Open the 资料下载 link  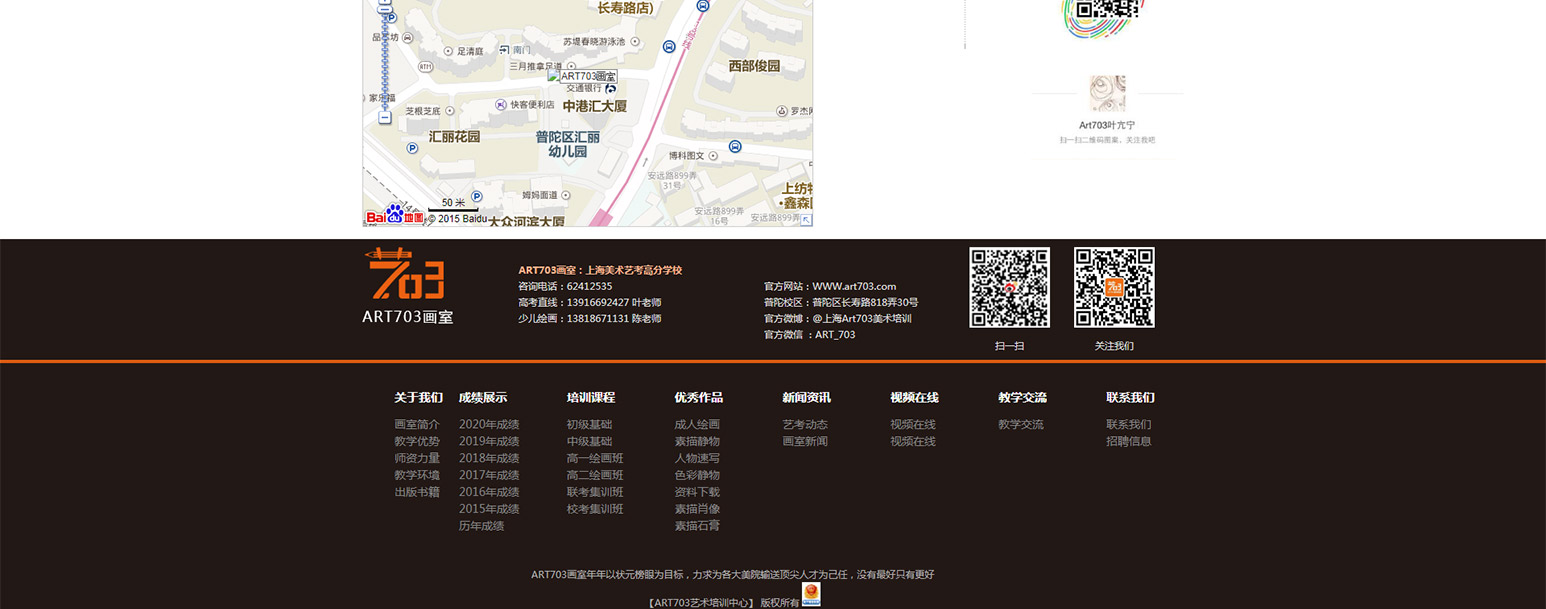698,492
